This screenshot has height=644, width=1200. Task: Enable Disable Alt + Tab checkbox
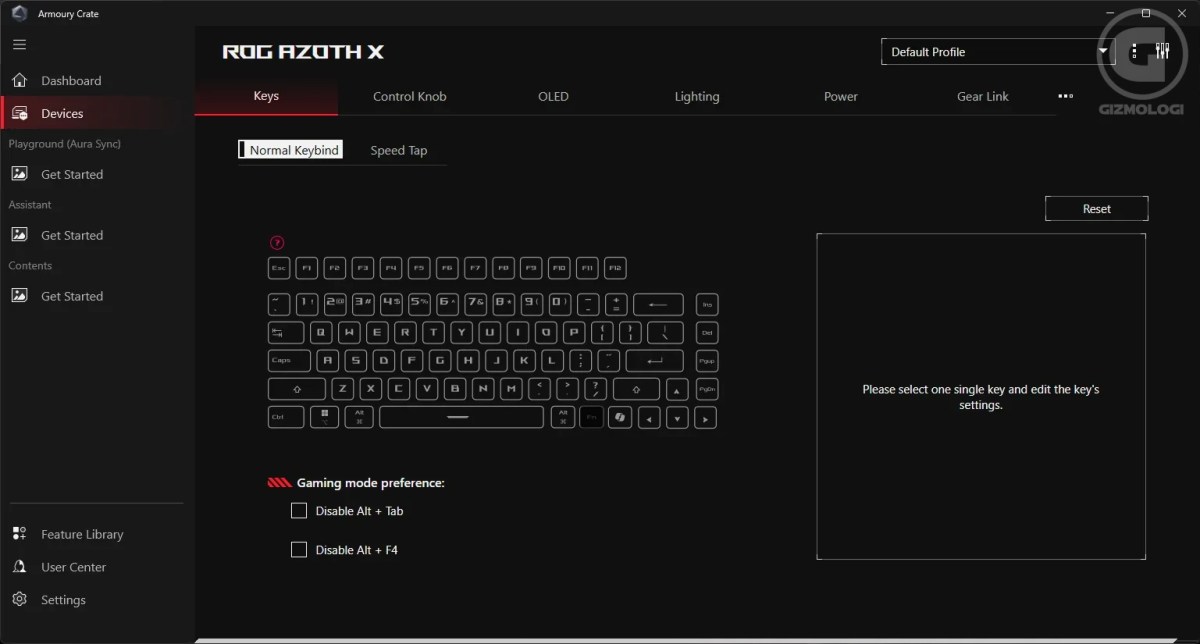click(x=298, y=511)
